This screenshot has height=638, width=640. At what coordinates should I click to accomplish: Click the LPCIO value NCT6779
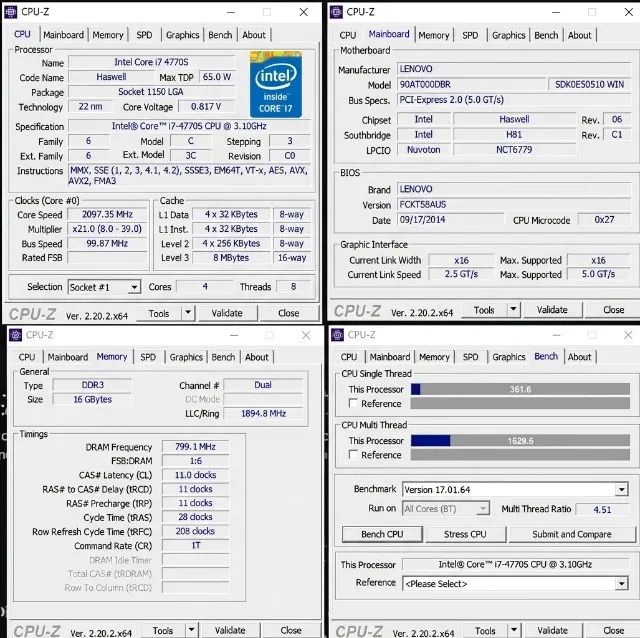tap(514, 149)
